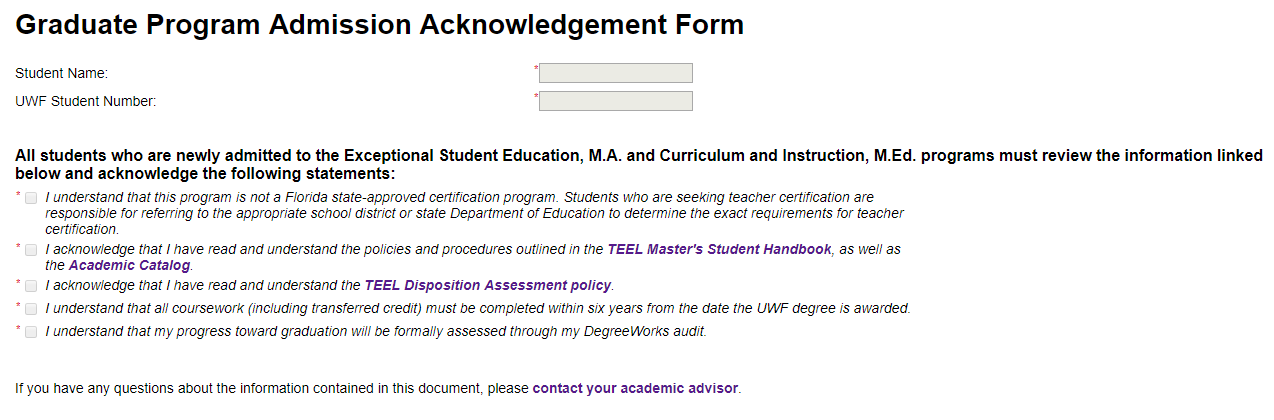Image resolution: width=1274 pixels, height=420 pixels.
Task: Click the bold instructions paragraph about newly admitted students
Action: pos(639,164)
